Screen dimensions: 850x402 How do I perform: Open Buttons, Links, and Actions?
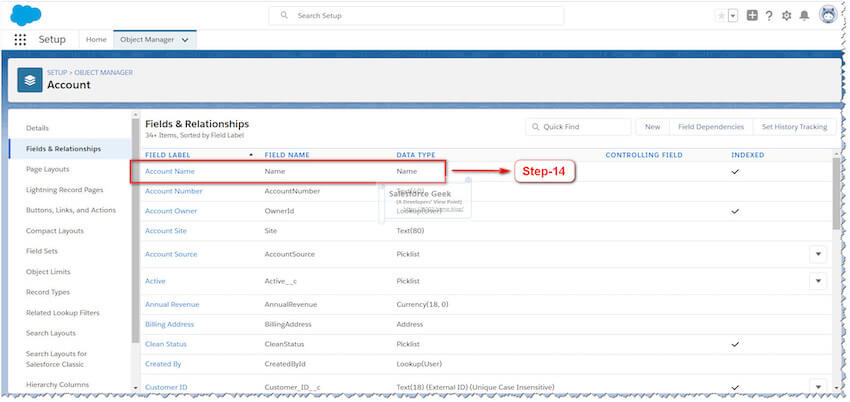[x=71, y=210]
